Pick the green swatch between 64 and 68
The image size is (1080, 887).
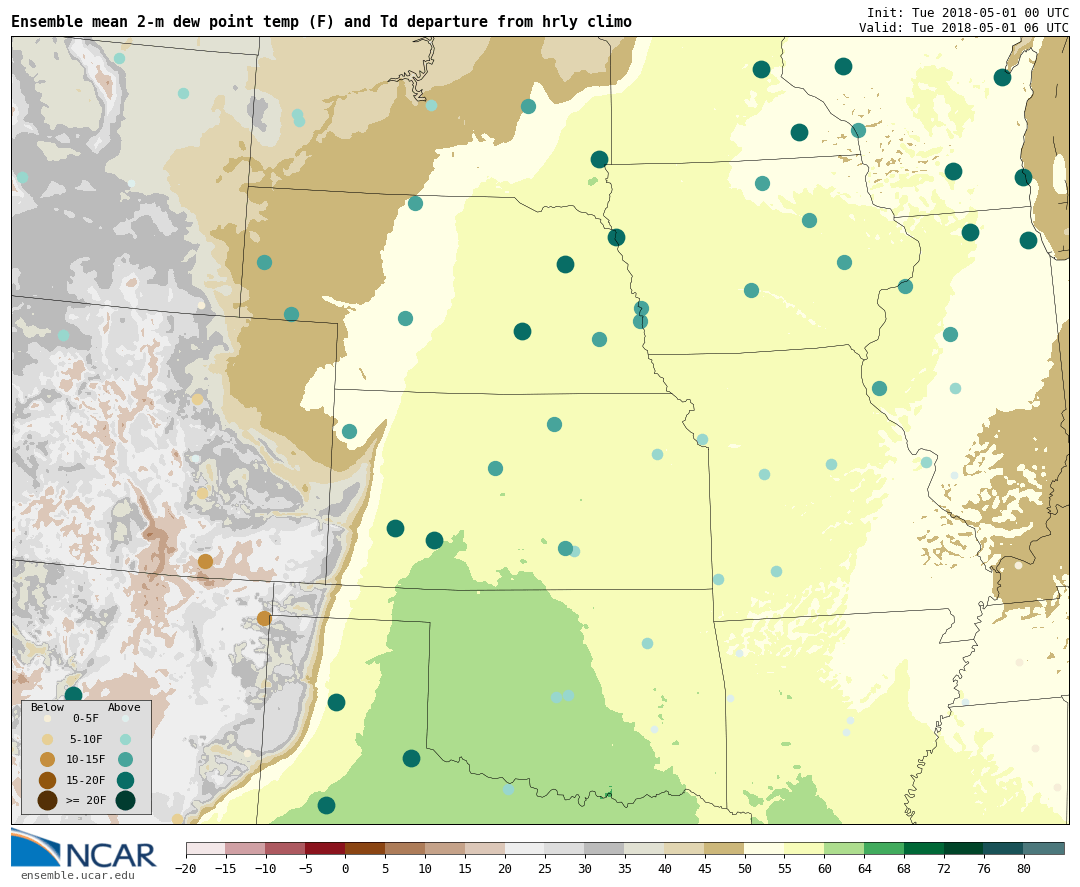[x=884, y=848]
